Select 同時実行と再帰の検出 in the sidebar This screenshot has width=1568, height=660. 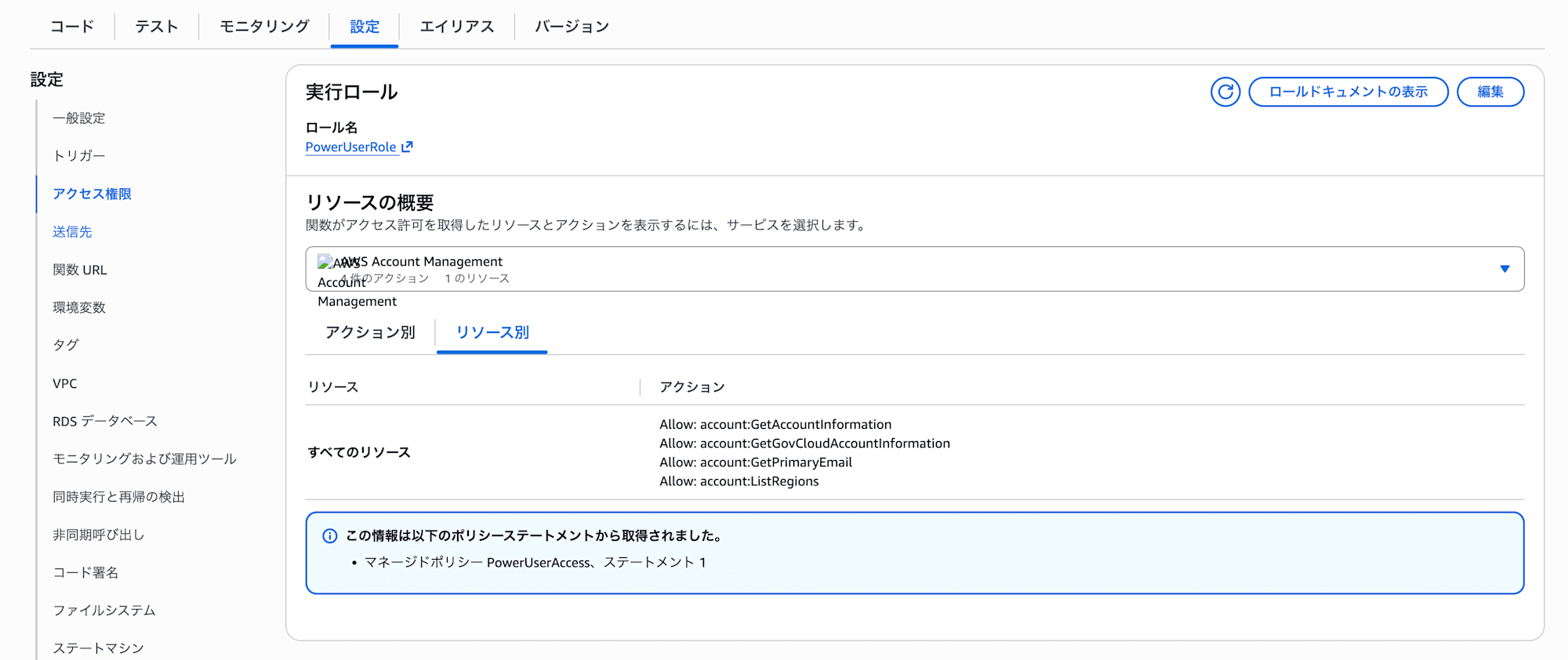pos(118,497)
